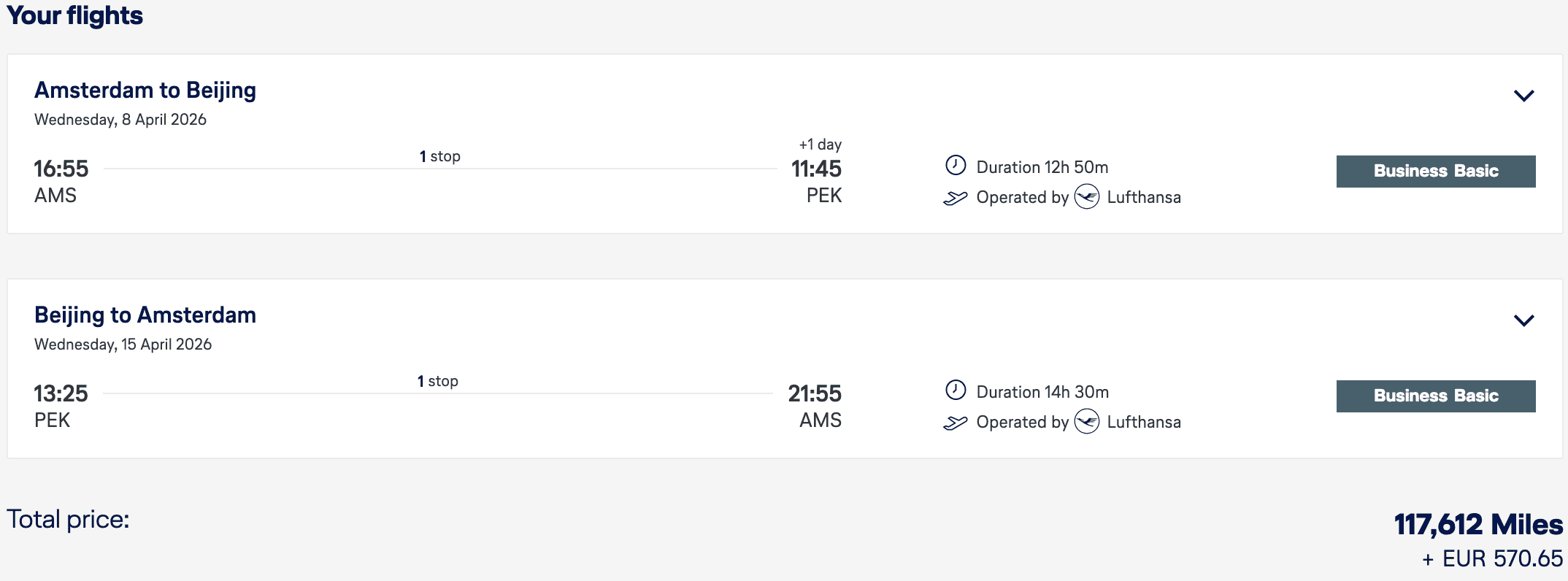
Task: Click the "1 stop" label on the 13:25 PEK departure
Action: coord(437,381)
